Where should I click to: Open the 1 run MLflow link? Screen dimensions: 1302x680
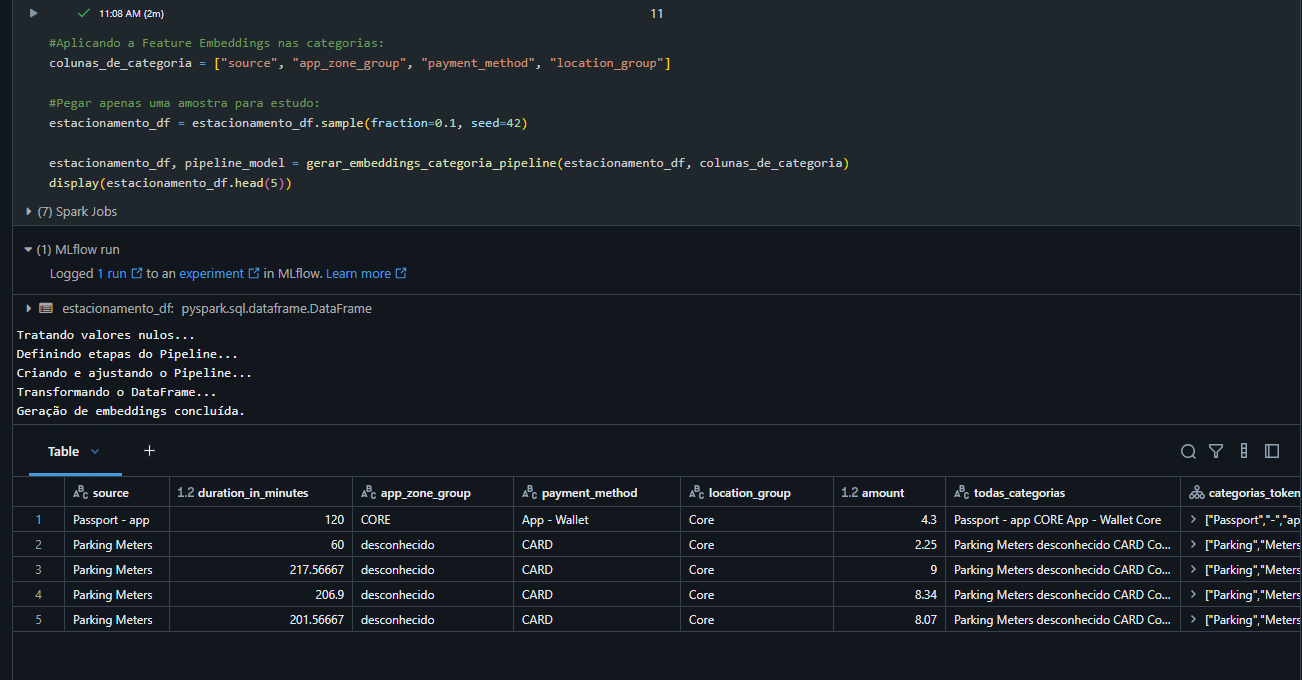111,273
